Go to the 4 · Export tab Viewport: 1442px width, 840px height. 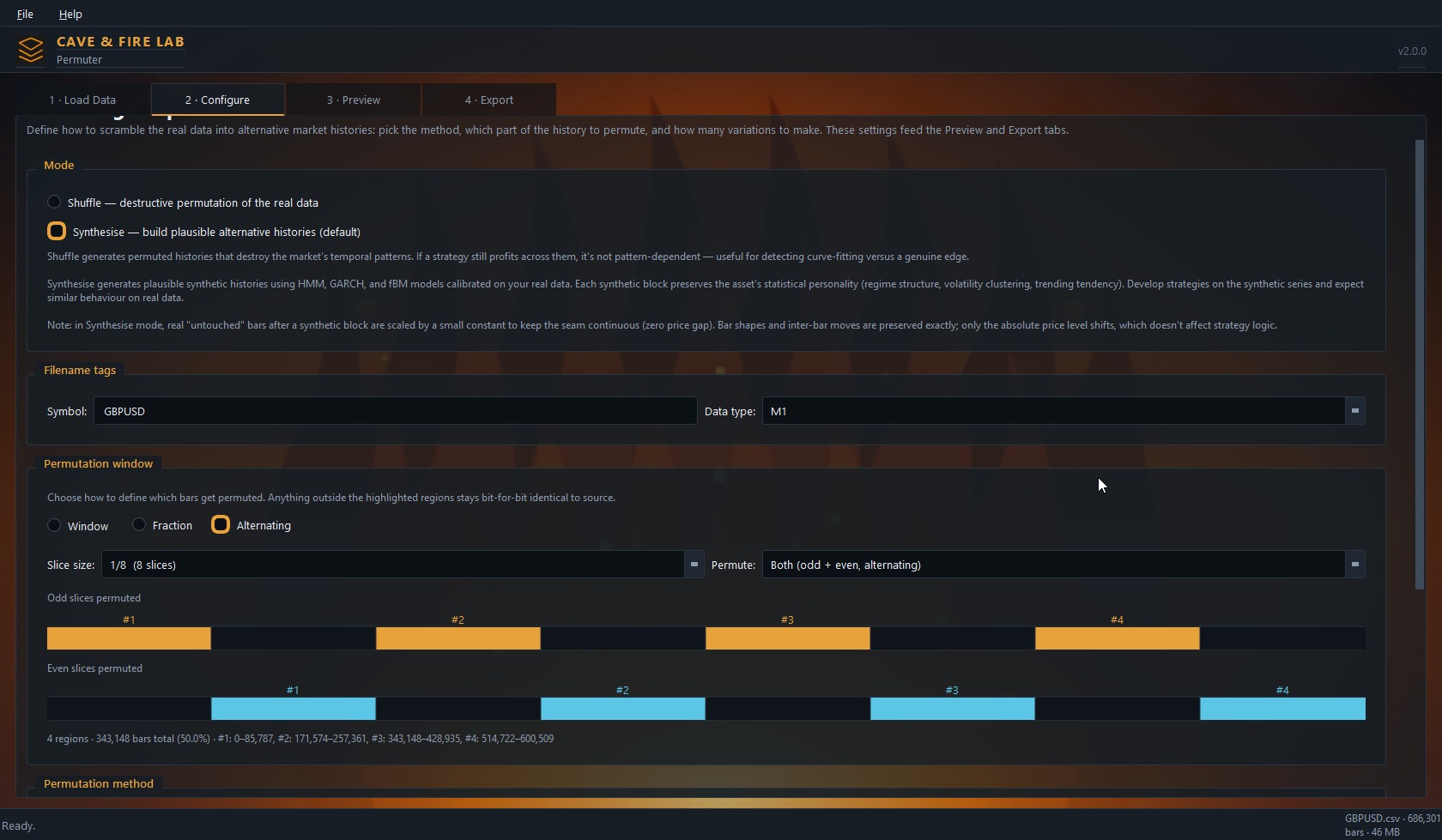coord(489,100)
